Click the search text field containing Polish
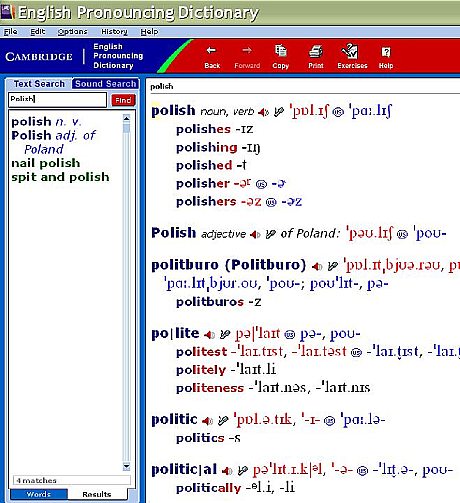Screen dimensions: 460x503 pos(57,99)
